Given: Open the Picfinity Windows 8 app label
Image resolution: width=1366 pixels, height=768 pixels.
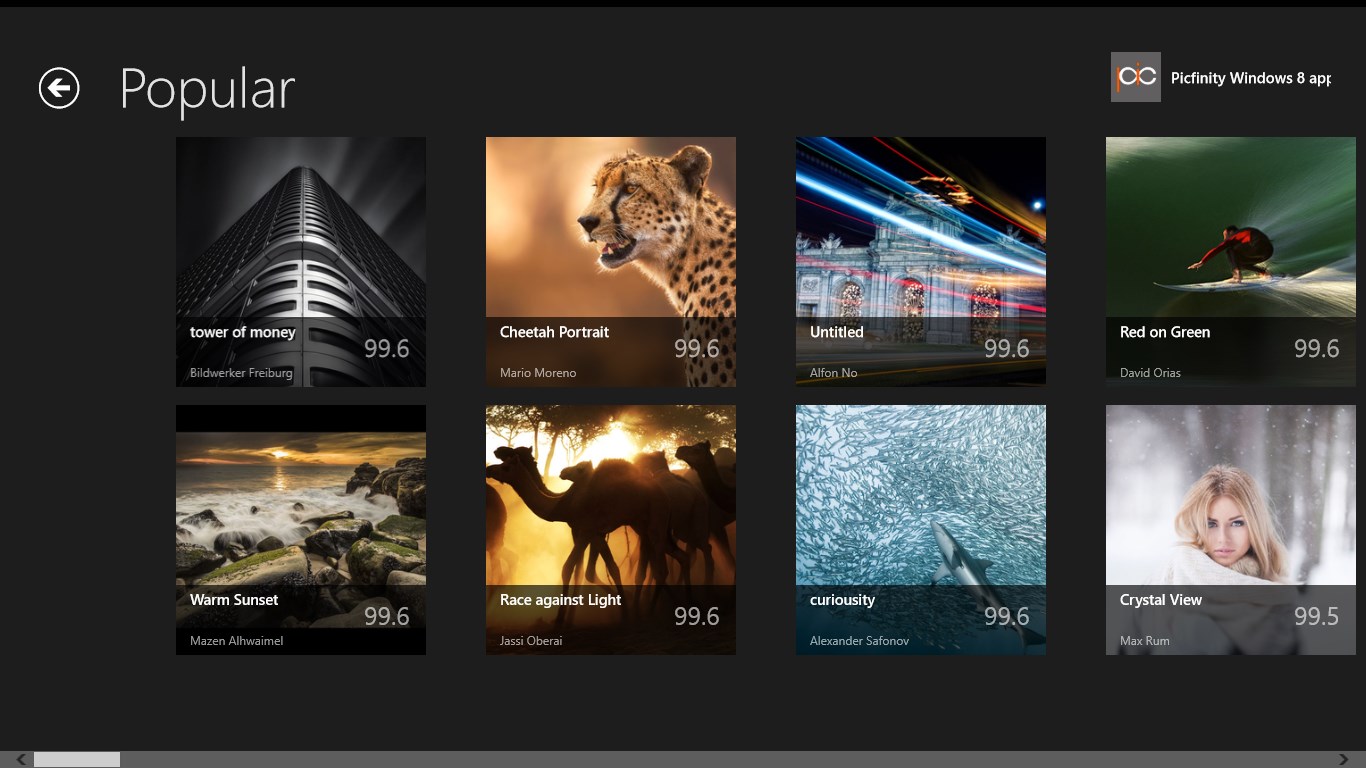Looking at the screenshot, I should coord(1251,78).
